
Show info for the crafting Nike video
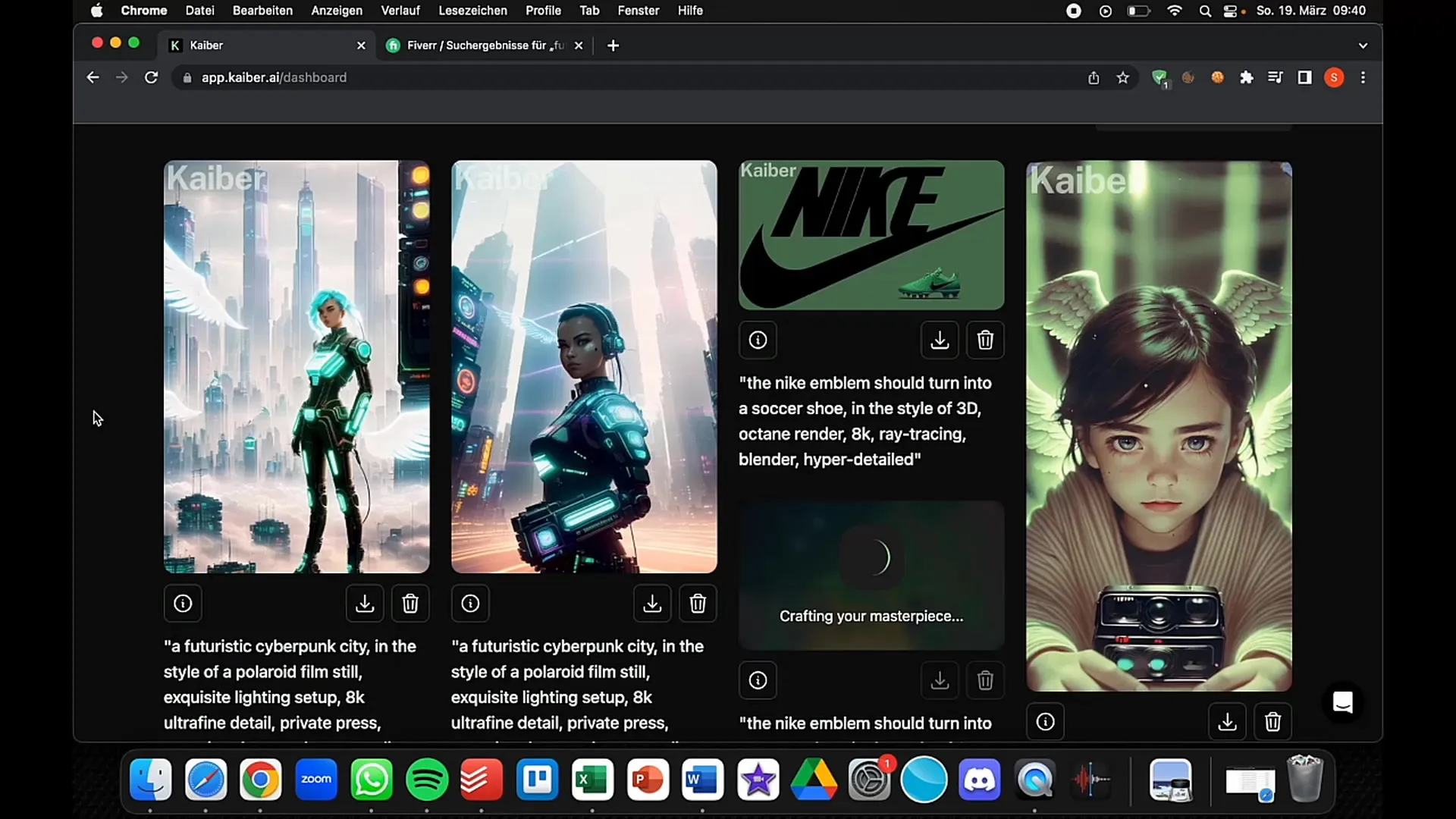(758, 680)
